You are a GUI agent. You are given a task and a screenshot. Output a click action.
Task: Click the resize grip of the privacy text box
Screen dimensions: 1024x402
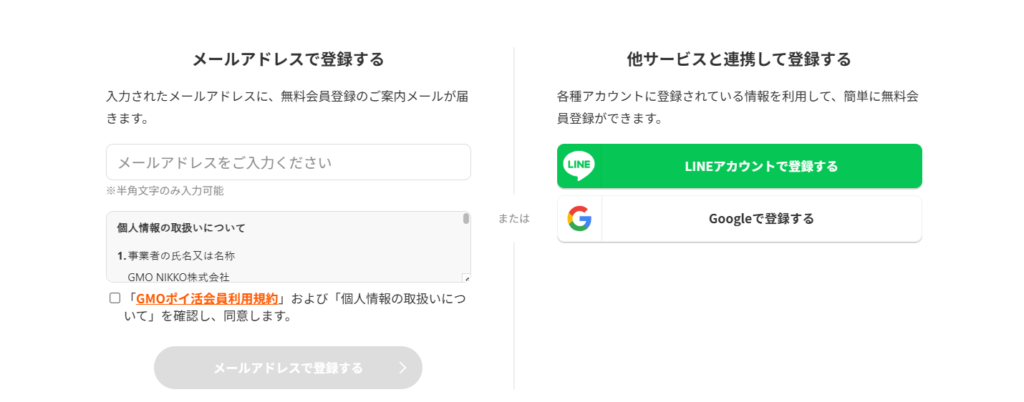(x=466, y=278)
